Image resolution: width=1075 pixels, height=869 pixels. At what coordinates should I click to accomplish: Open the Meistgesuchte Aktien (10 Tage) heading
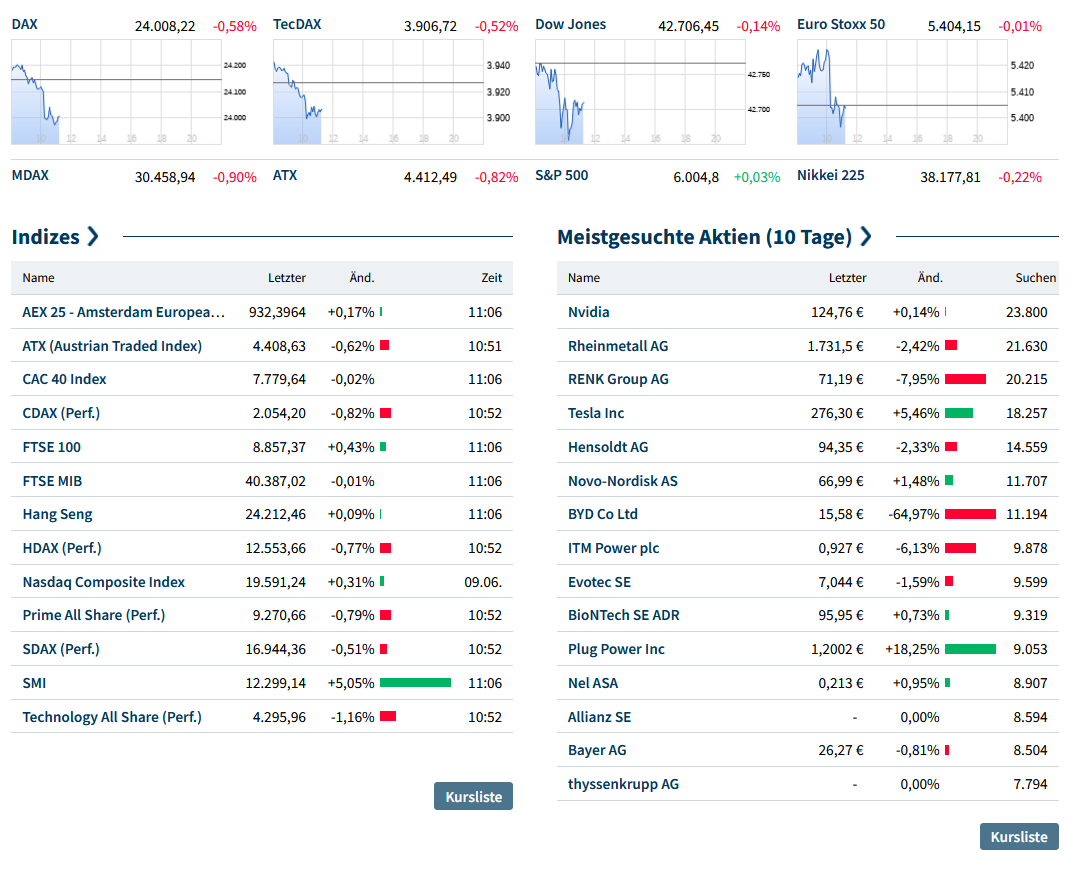(x=704, y=237)
